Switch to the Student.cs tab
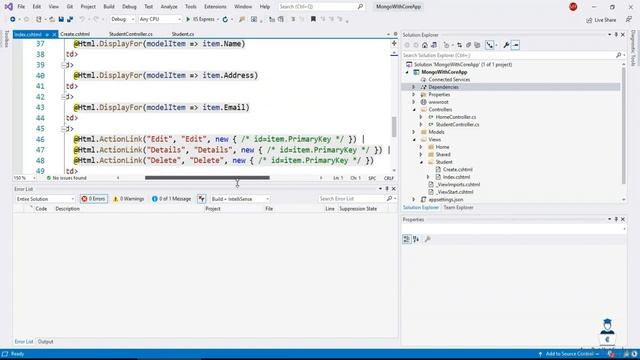This screenshot has height=360, width=640. point(183,34)
